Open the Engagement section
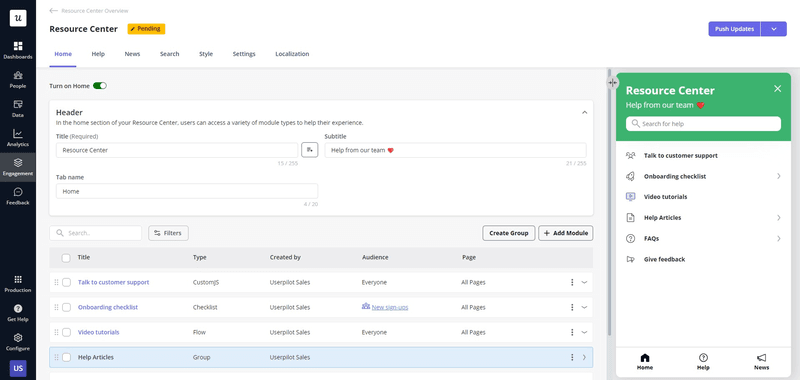The image size is (800, 380). pyautogui.click(x=18, y=167)
